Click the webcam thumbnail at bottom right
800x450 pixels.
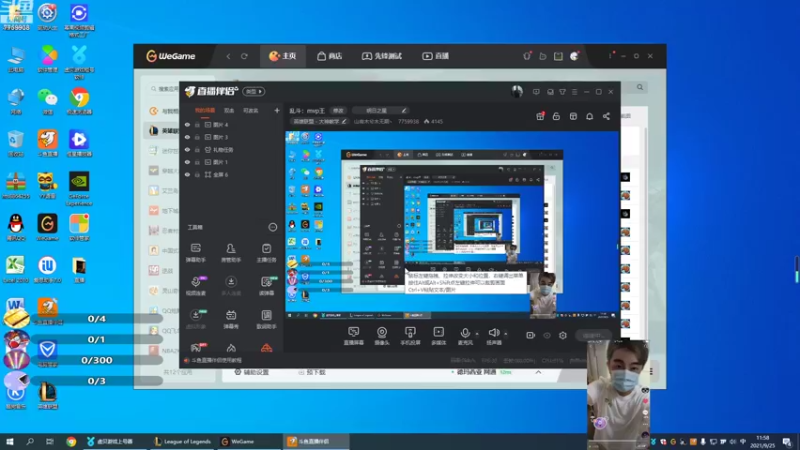tap(618, 394)
